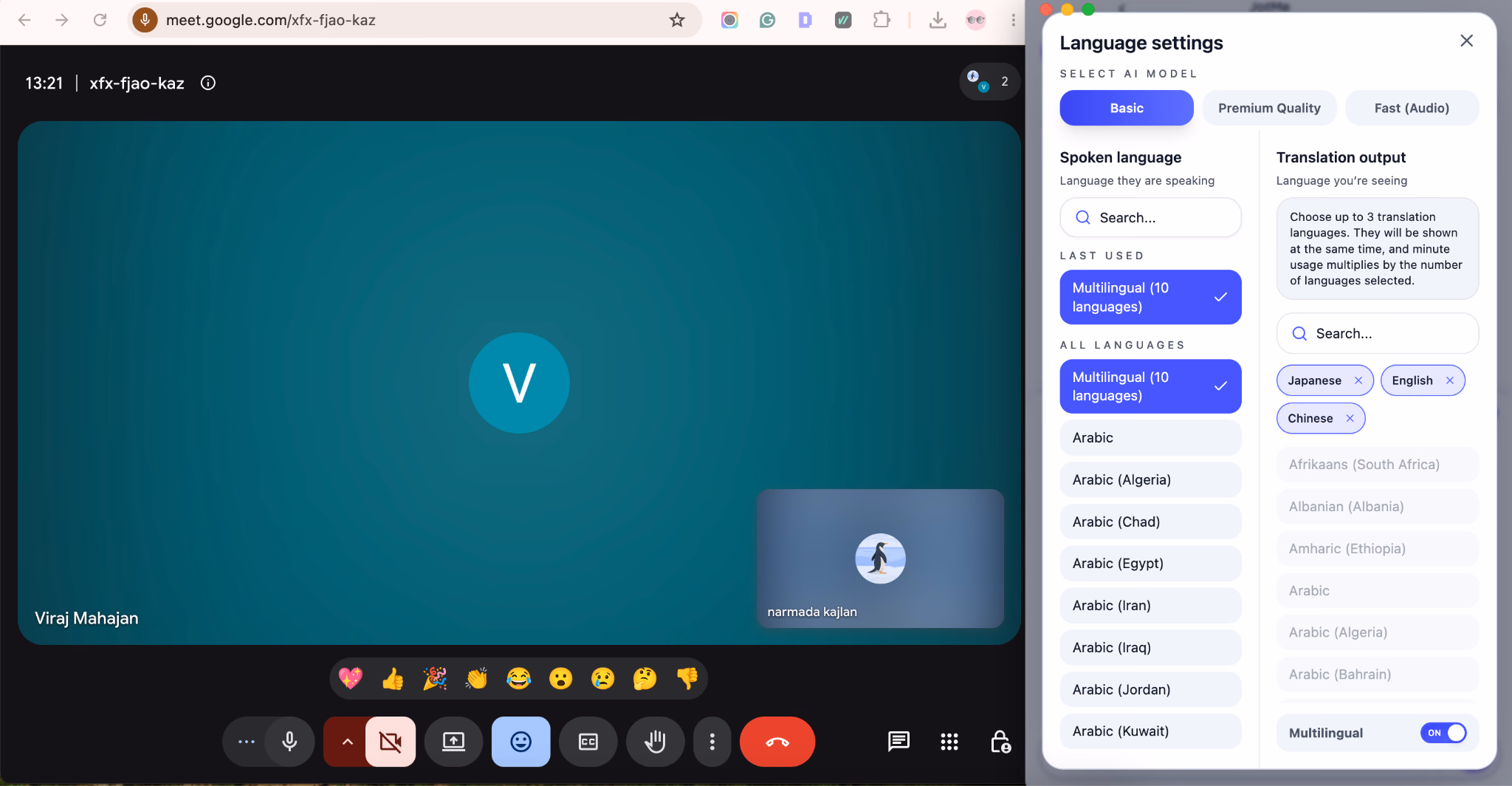
Task: Send the thumbs down reaction
Action: pos(687,678)
